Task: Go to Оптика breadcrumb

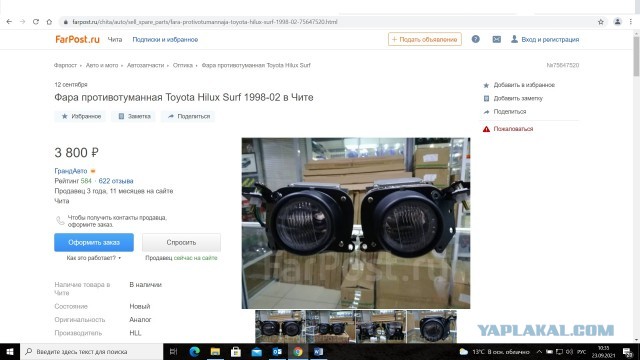Action: pyautogui.click(x=182, y=65)
